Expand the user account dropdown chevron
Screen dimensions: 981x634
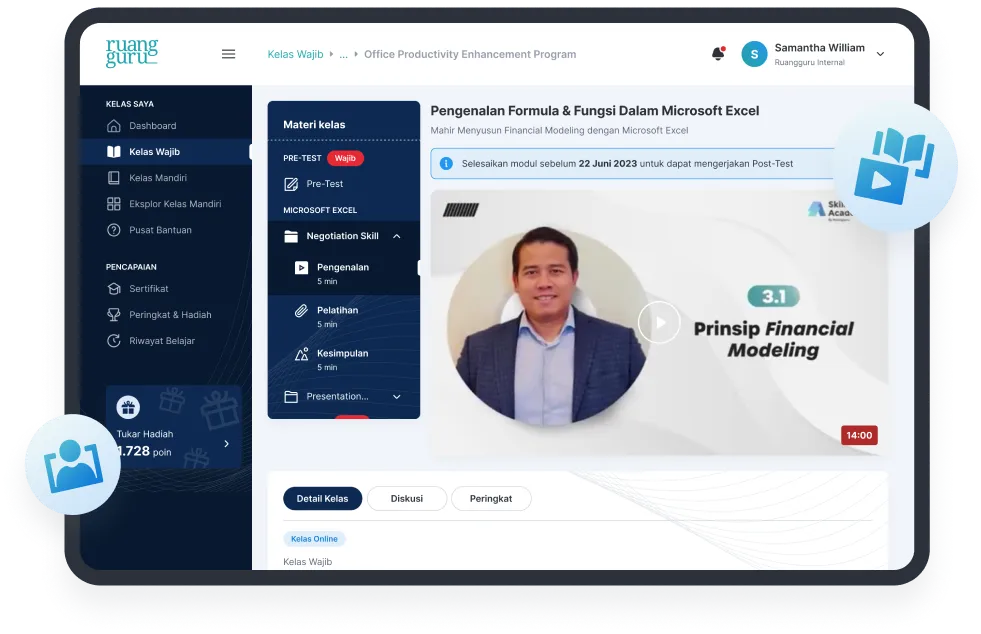pyautogui.click(x=880, y=54)
